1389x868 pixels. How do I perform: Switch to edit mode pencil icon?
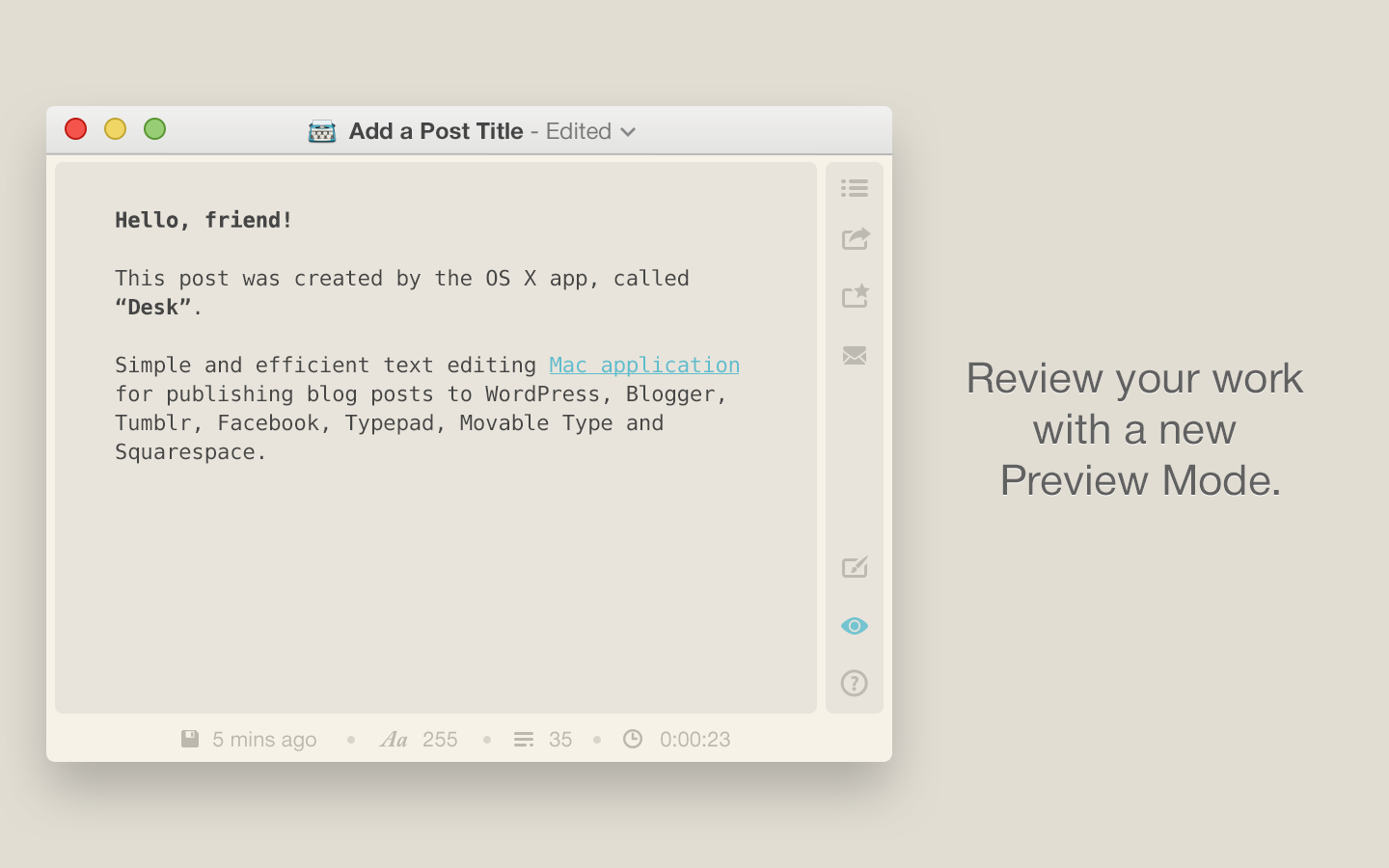click(x=855, y=567)
